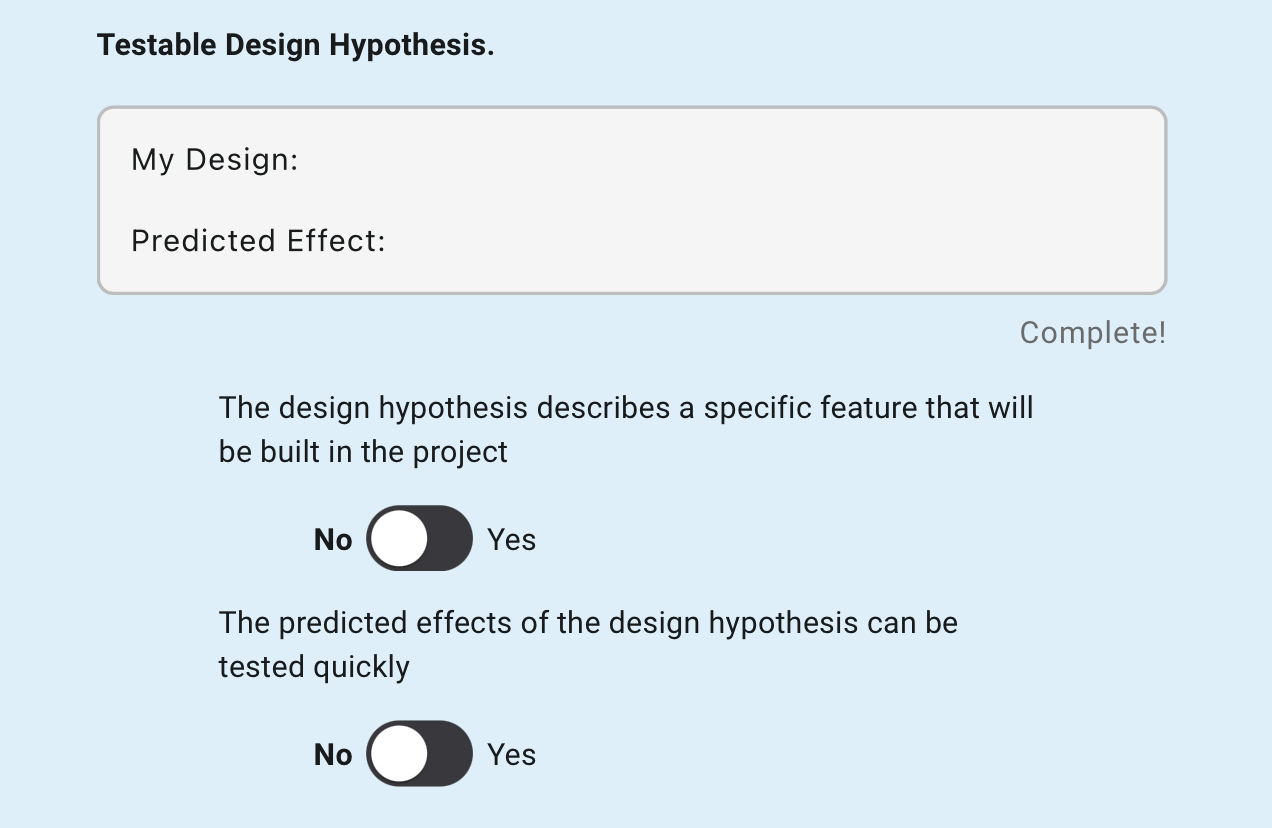The width and height of the screenshot is (1272, 828).
Task: Select No beside the tested quickly toggle
Action: (x=333, y=755)
